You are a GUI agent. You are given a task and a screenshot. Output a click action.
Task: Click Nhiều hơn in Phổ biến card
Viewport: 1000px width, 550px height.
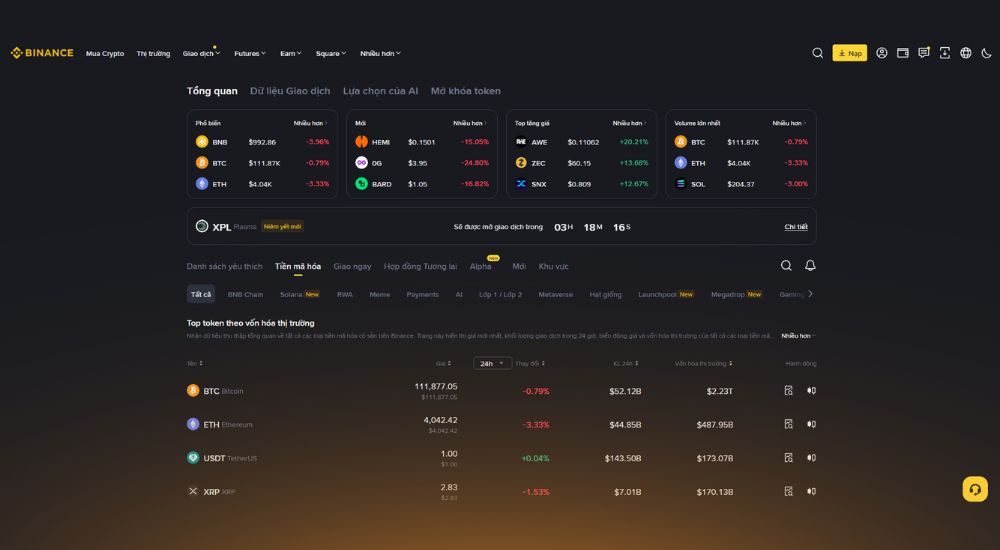(x=310, y=123)
